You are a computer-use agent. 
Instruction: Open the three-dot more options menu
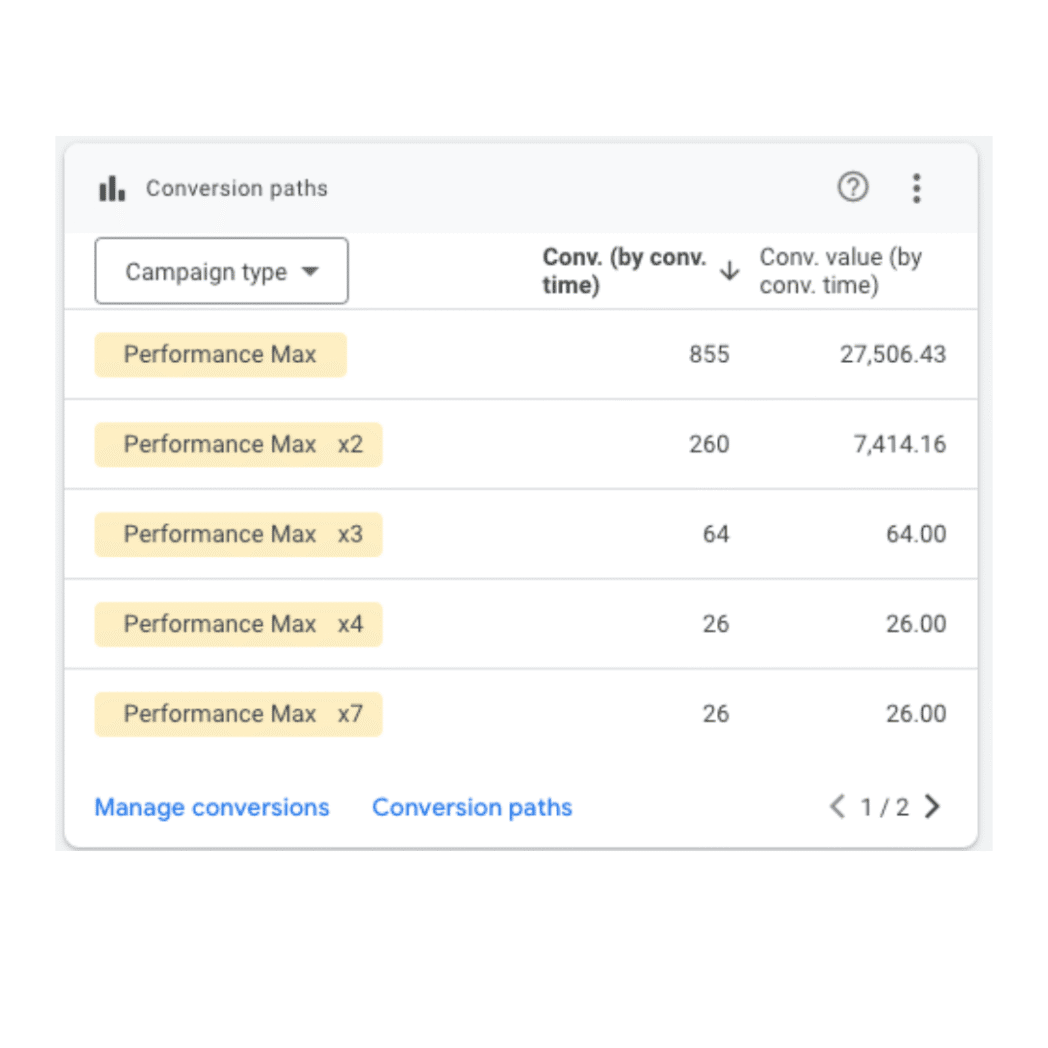point(916,188)
